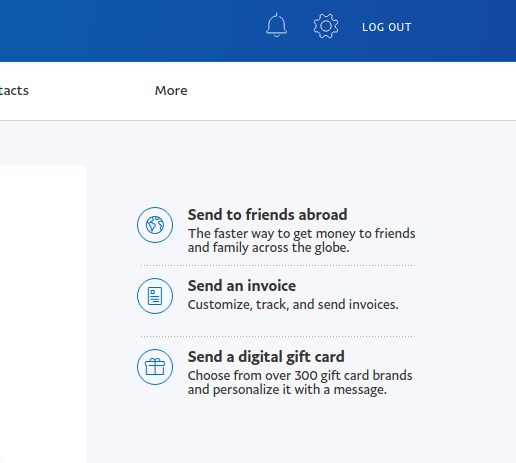Click the white card panel on the left
Screen dimensions: 516x463
tap(43, 313)
